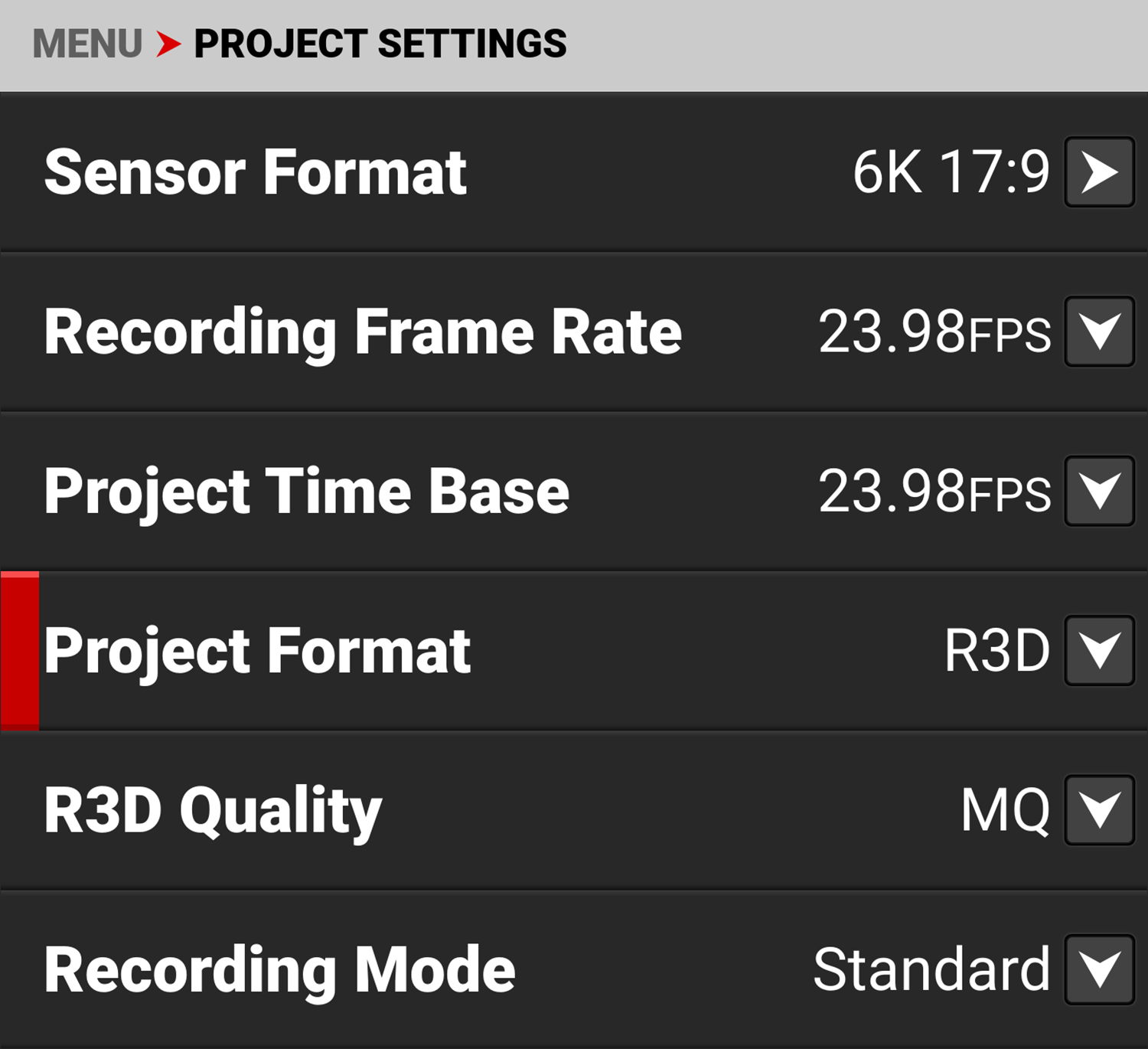Viewport: 1148px width, 1049px height.
Task: Expand the Recording Mode dropdown arrow
Action: pos(1099,969)
